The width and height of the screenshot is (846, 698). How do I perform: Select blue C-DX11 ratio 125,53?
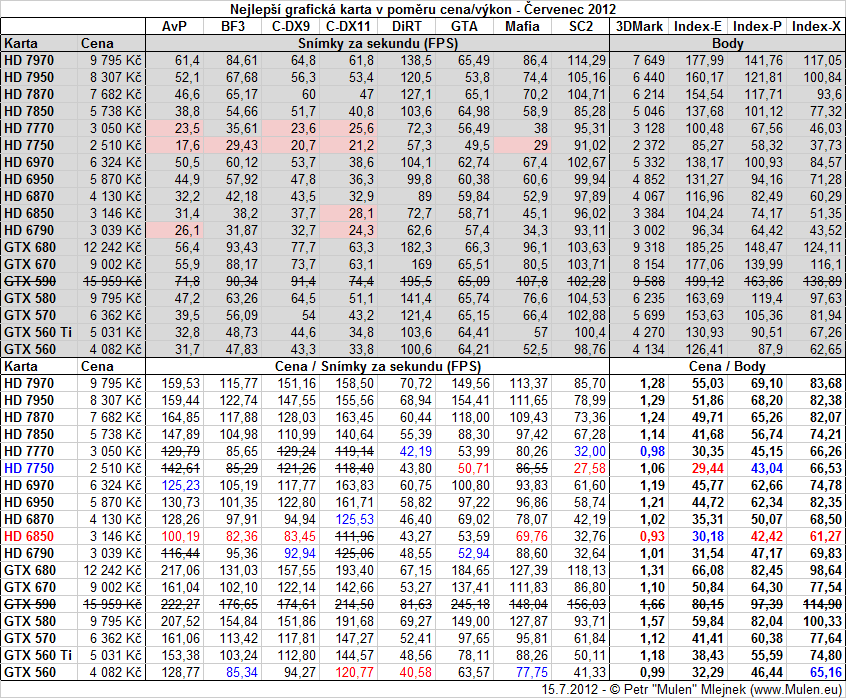tap(355, 519)
